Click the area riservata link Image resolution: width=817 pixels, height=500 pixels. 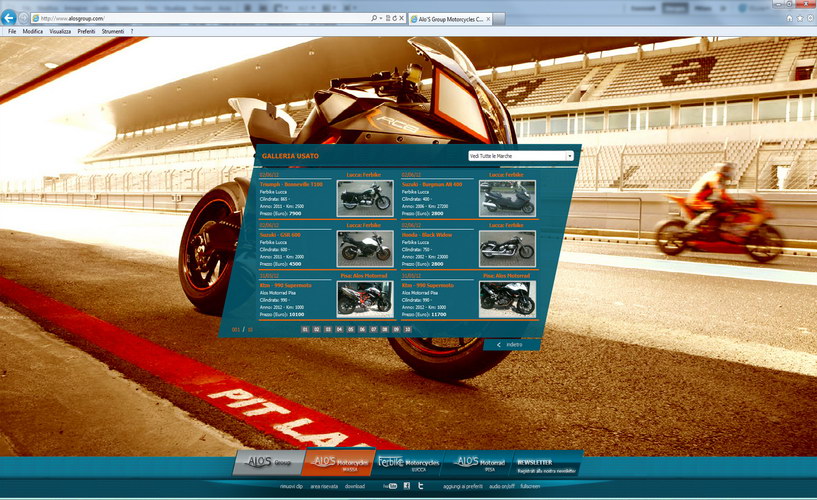coord(324,486)
